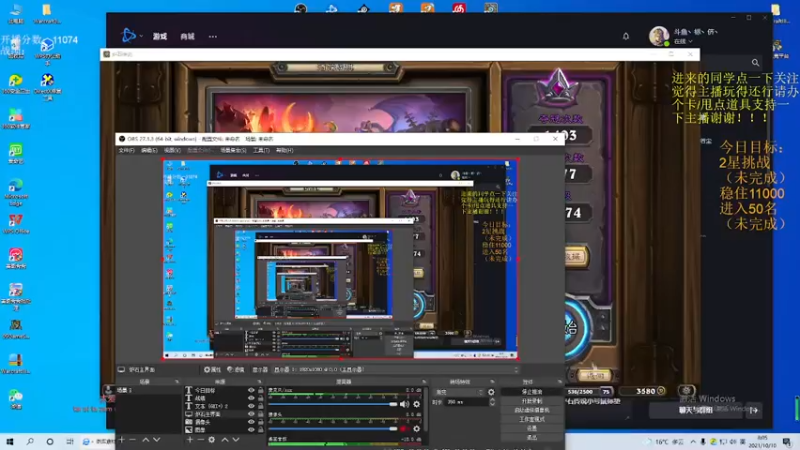The image size is (800, 450).
Task: Mute desktop audio speaker icon
Action: coord(405,404)
